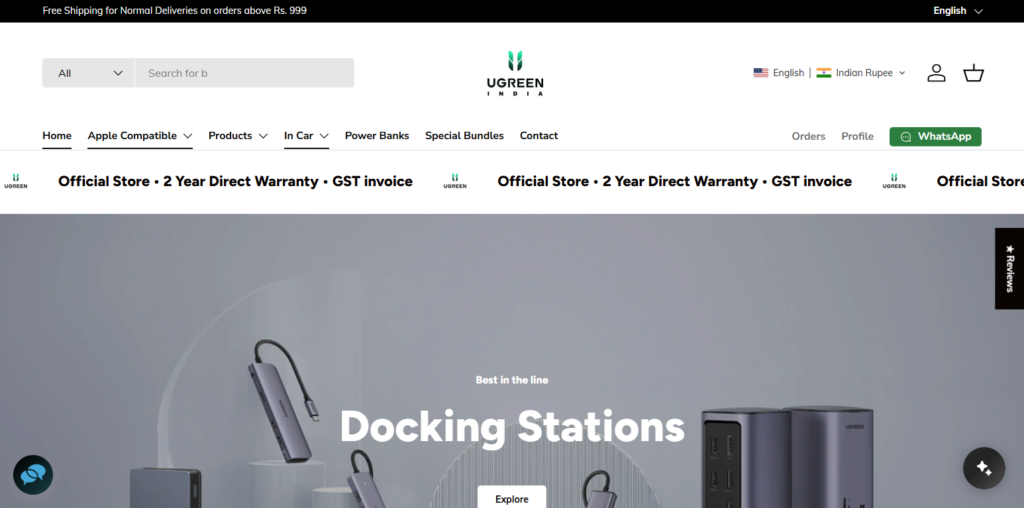Screen dimensions: 1024x508
Task: Open the user account icon
Action: 936,72
